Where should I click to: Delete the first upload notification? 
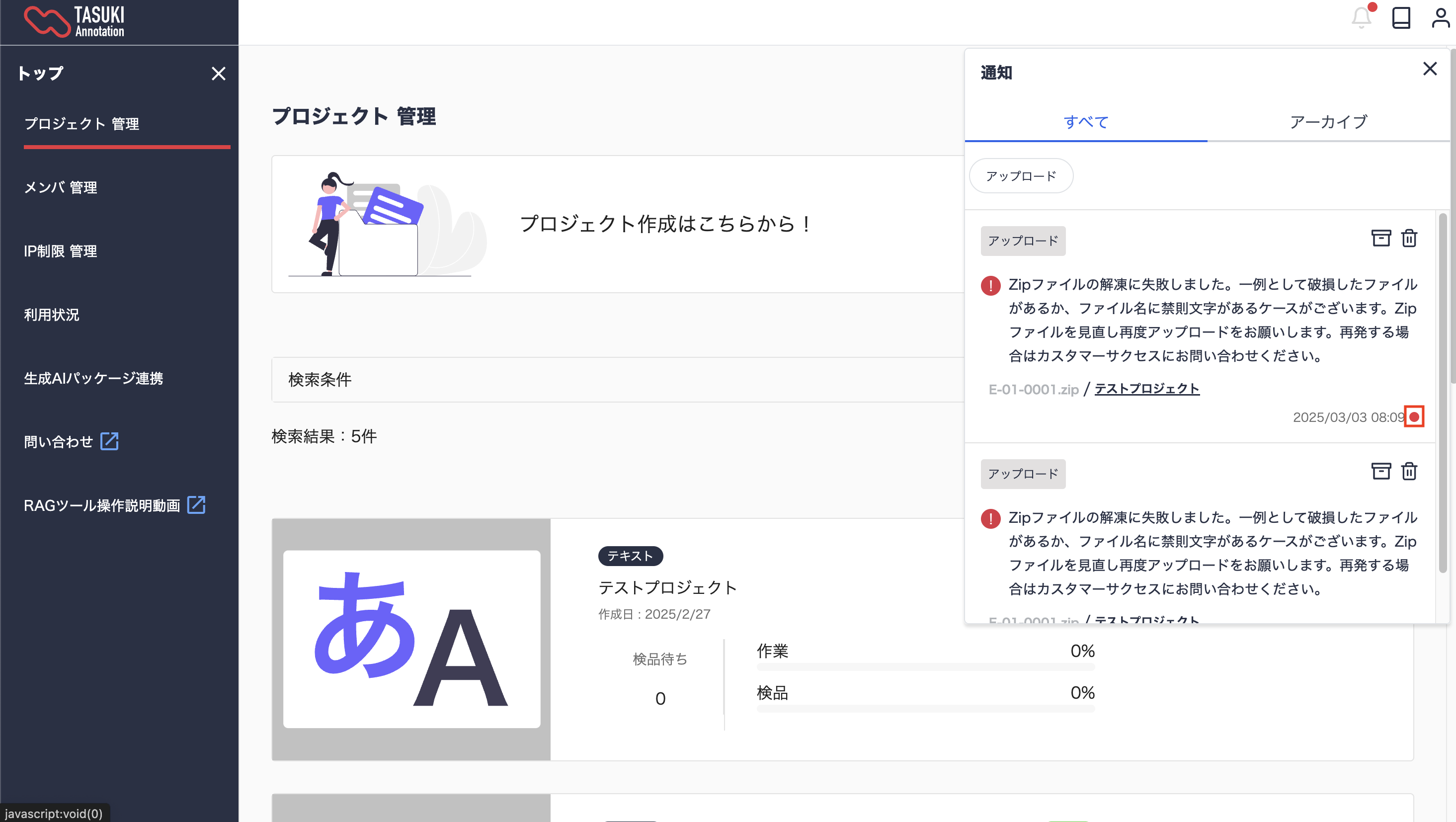(1409, 239)
